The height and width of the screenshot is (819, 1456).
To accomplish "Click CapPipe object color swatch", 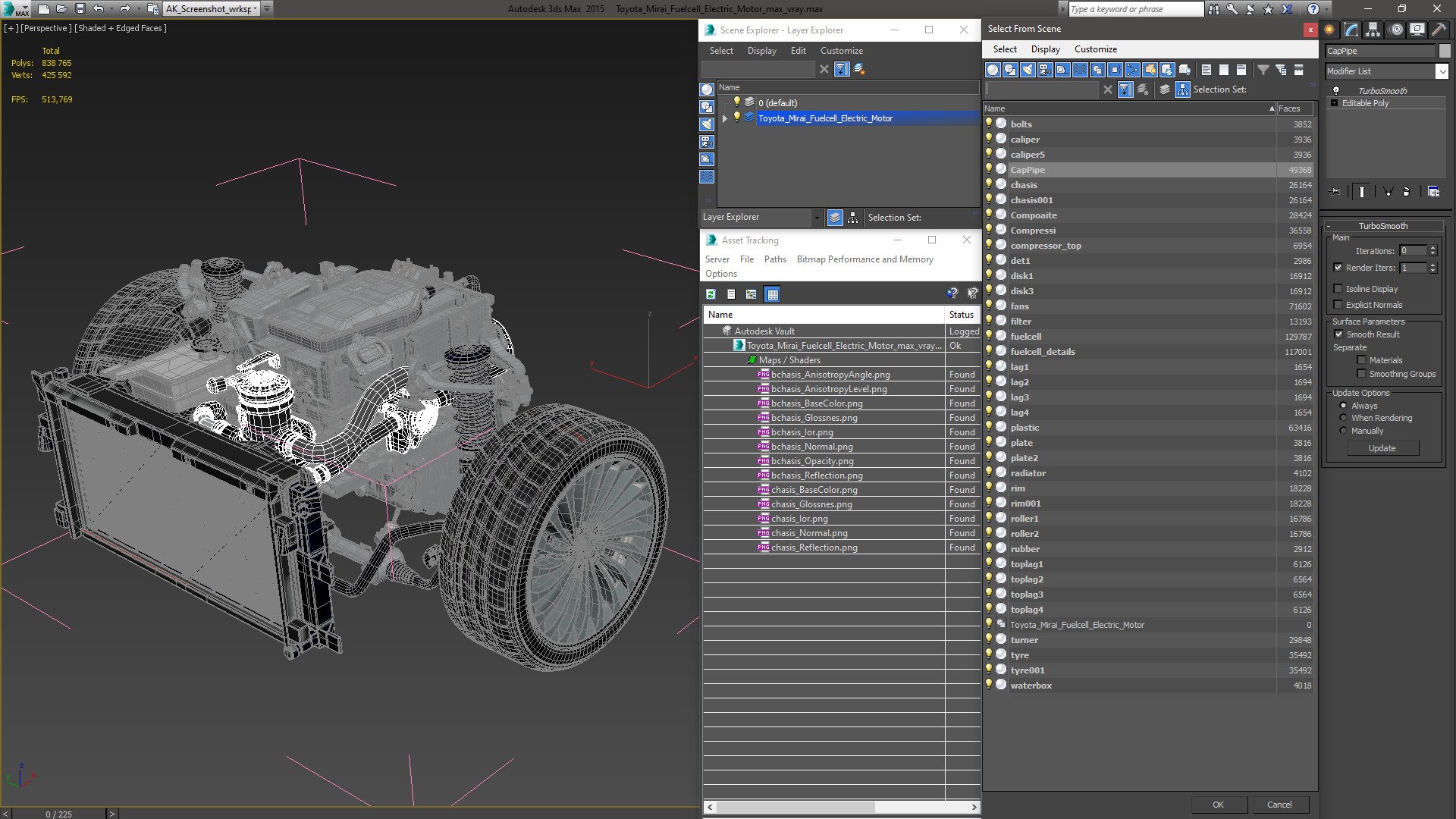I will (x=1444, y=51).
